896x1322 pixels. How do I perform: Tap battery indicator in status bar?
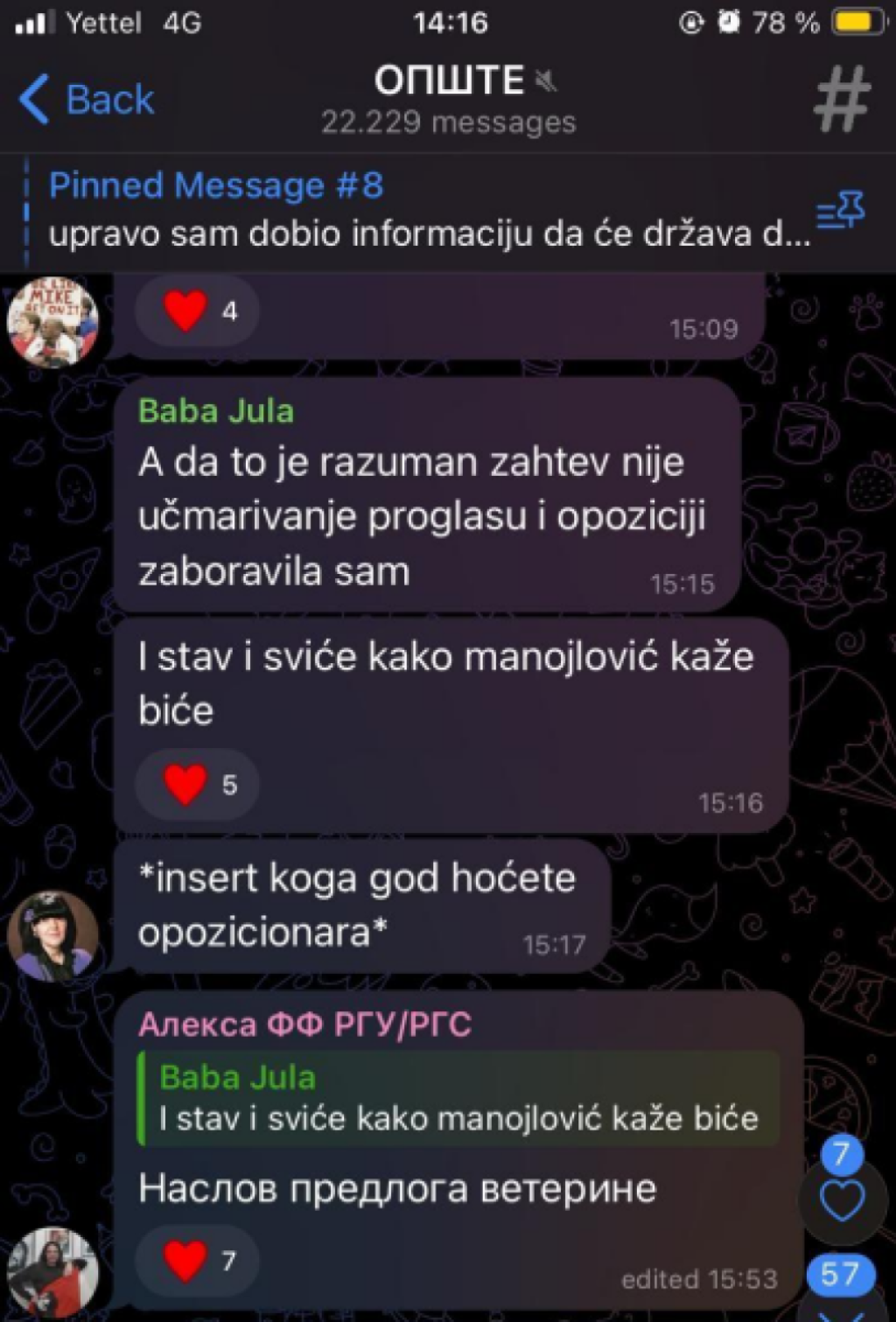[859, 22]
